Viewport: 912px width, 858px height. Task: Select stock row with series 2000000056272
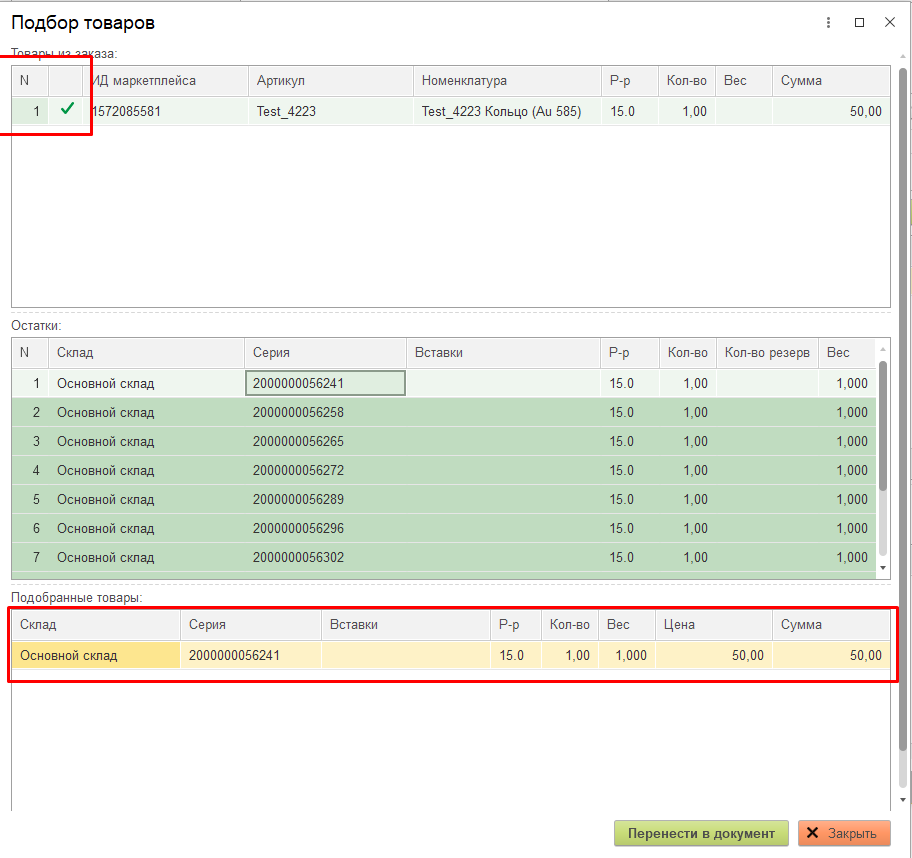[444, 471]
